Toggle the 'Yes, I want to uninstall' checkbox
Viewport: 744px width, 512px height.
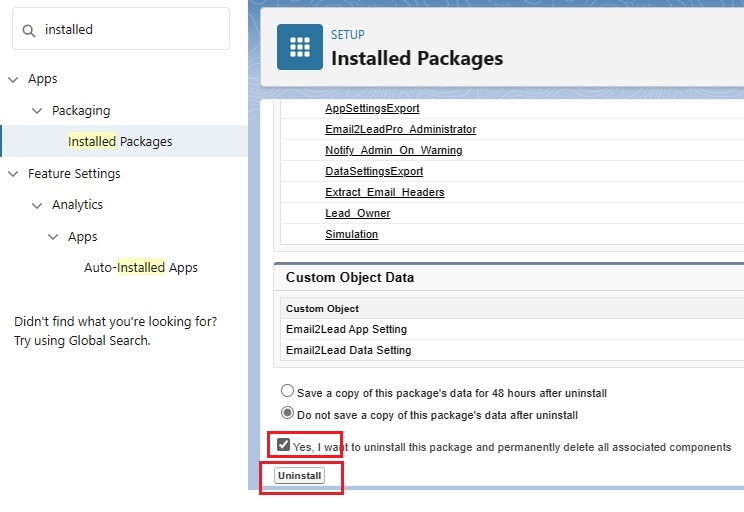283,445
